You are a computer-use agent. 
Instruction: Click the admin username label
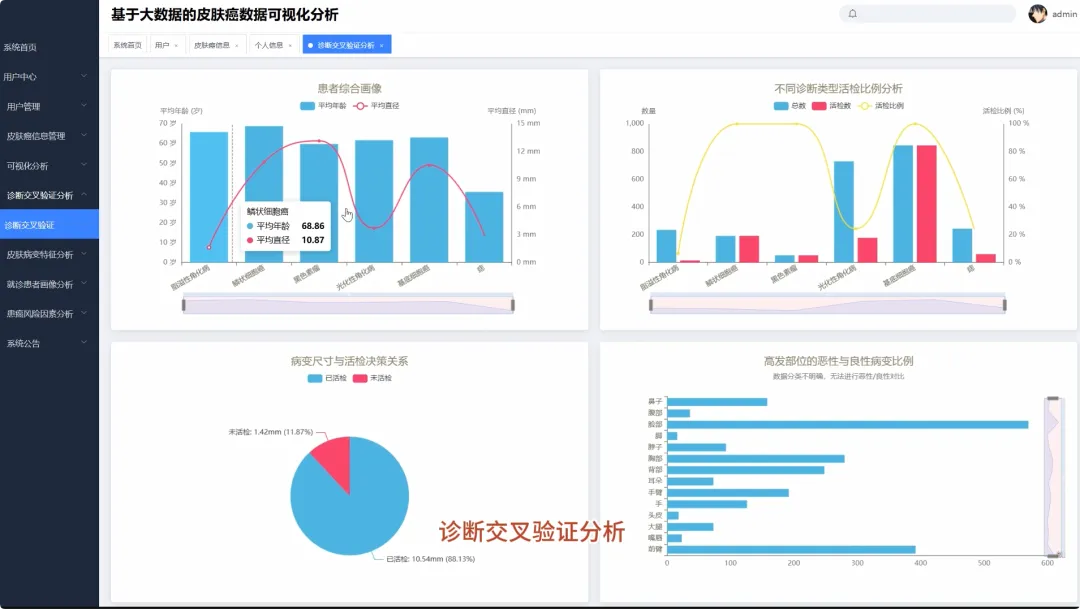(1064, 14)
